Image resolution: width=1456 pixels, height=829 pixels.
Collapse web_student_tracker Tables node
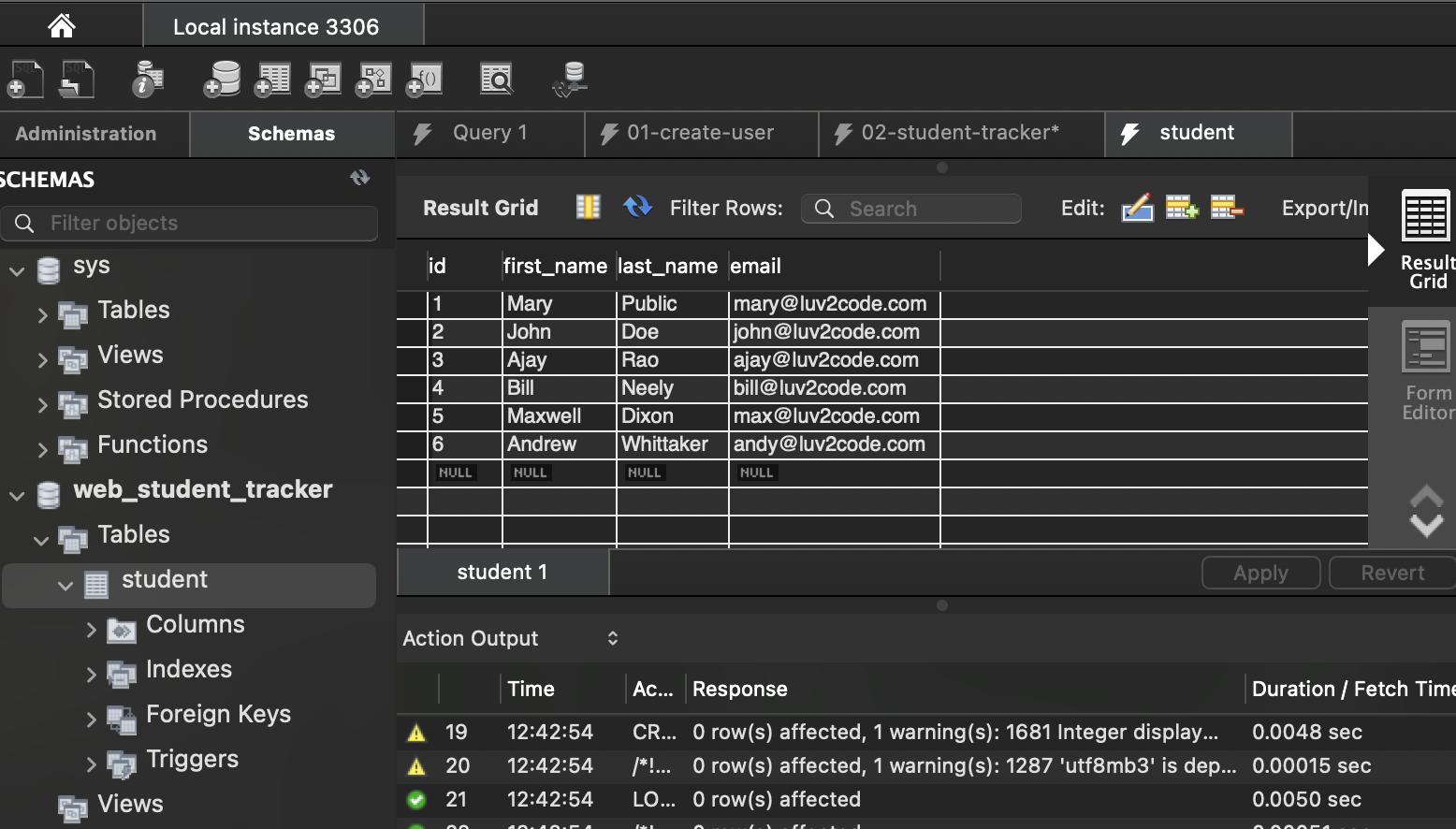coord(41,541)
